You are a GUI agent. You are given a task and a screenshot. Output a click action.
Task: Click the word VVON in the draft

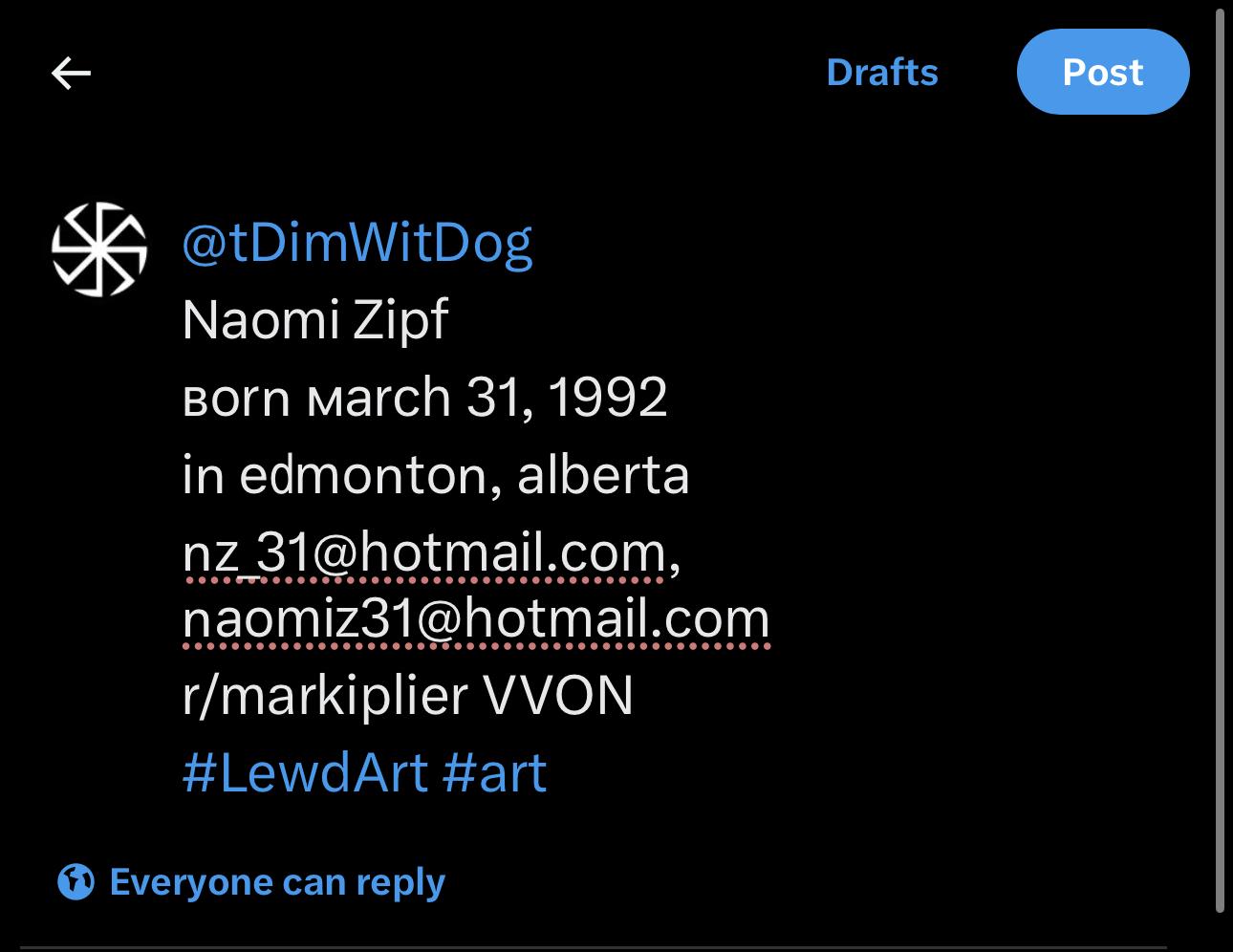click(x=559, y=695)
